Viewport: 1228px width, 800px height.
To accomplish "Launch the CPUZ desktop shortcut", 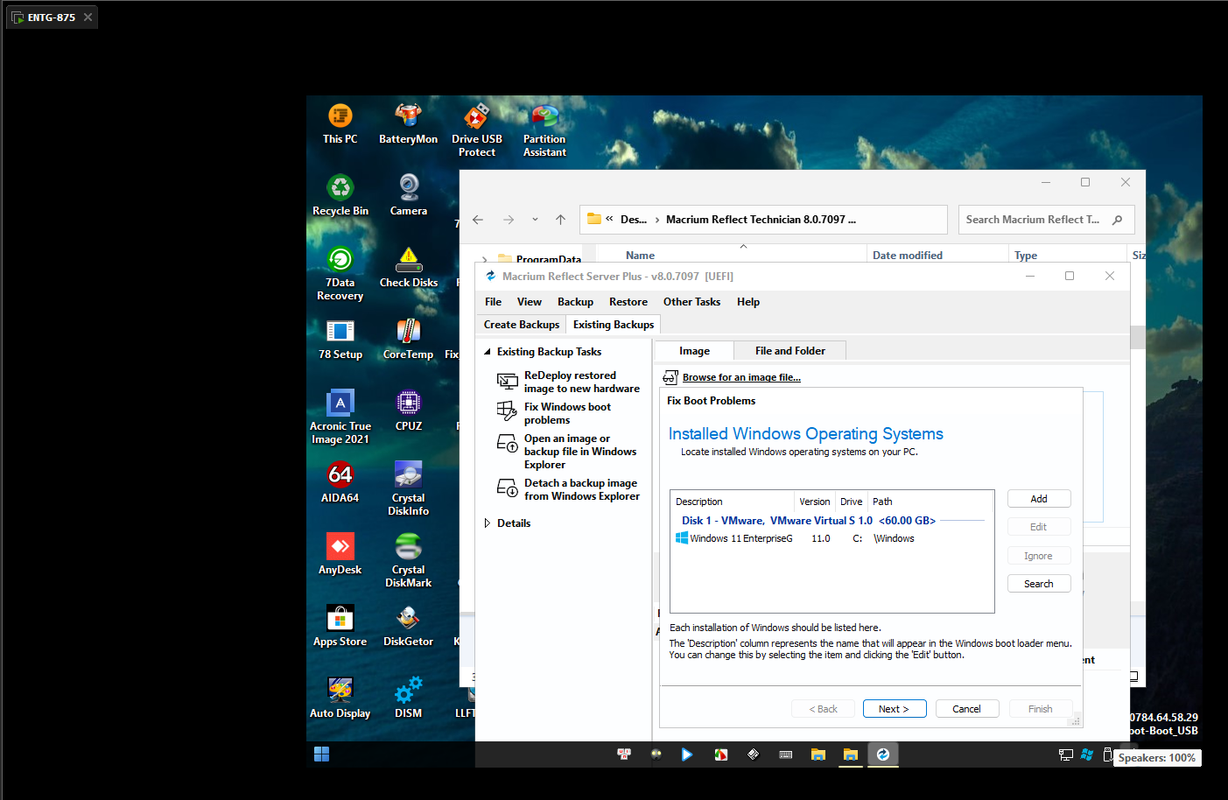I will pyautogui.click(x=408, y=410).
